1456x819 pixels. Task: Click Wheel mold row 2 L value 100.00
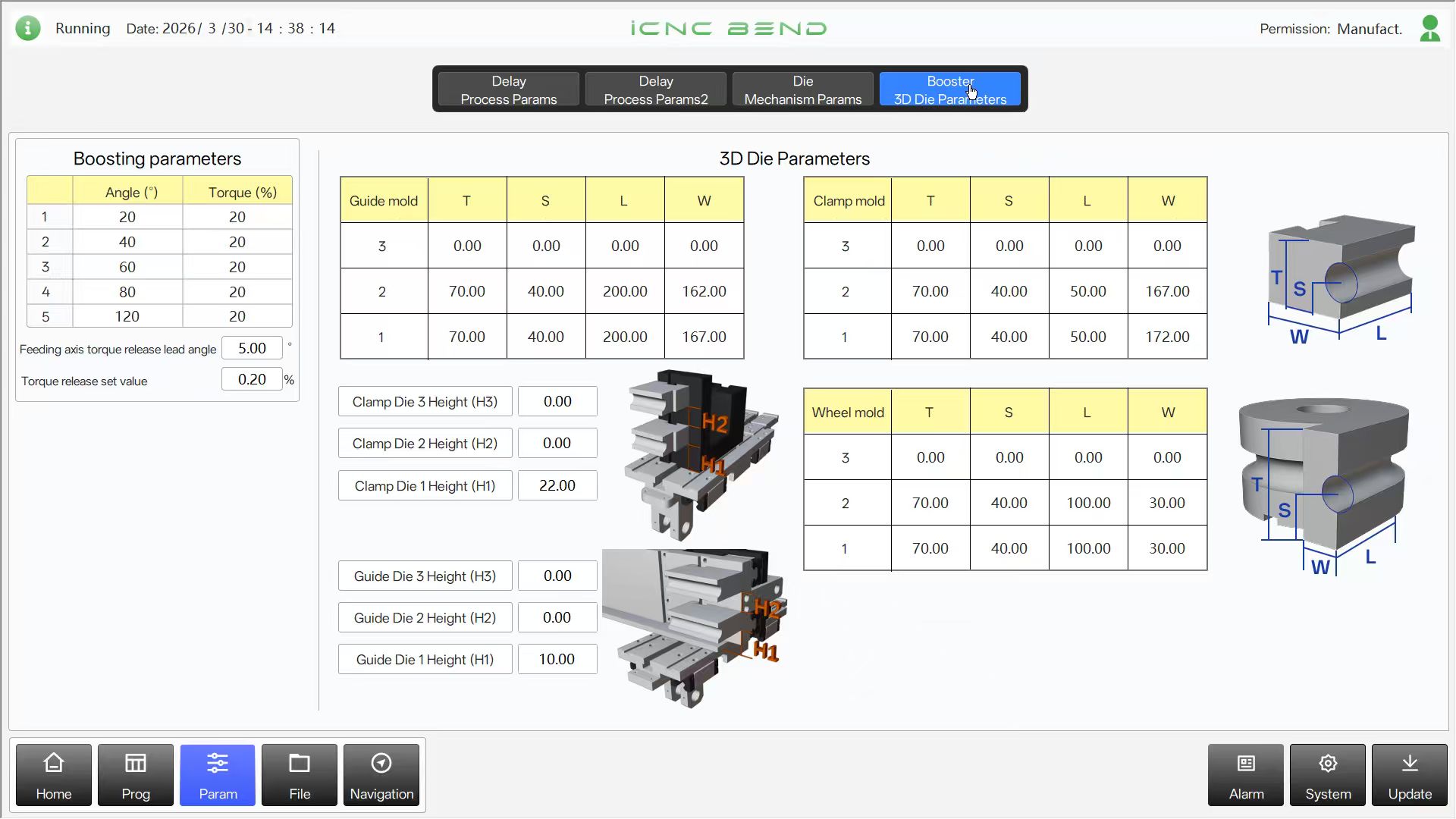point(1088,503)
